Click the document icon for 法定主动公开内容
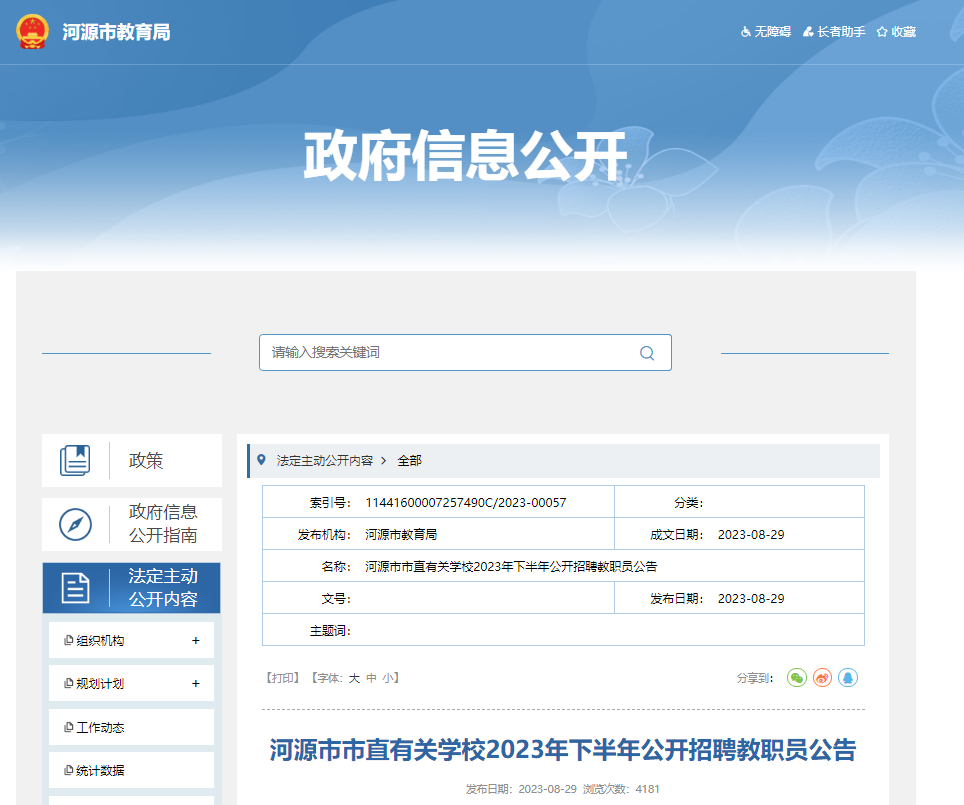 pos(75,588)
